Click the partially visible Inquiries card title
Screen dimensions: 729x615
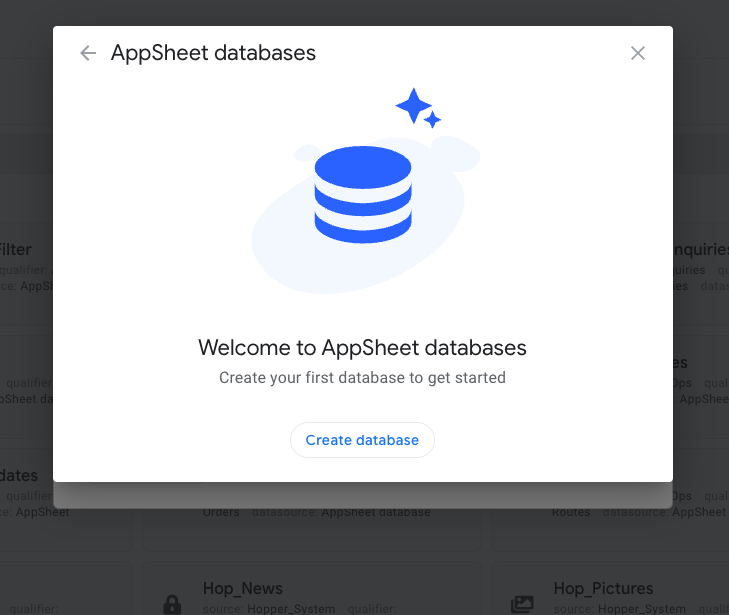(x=701, y=250)
